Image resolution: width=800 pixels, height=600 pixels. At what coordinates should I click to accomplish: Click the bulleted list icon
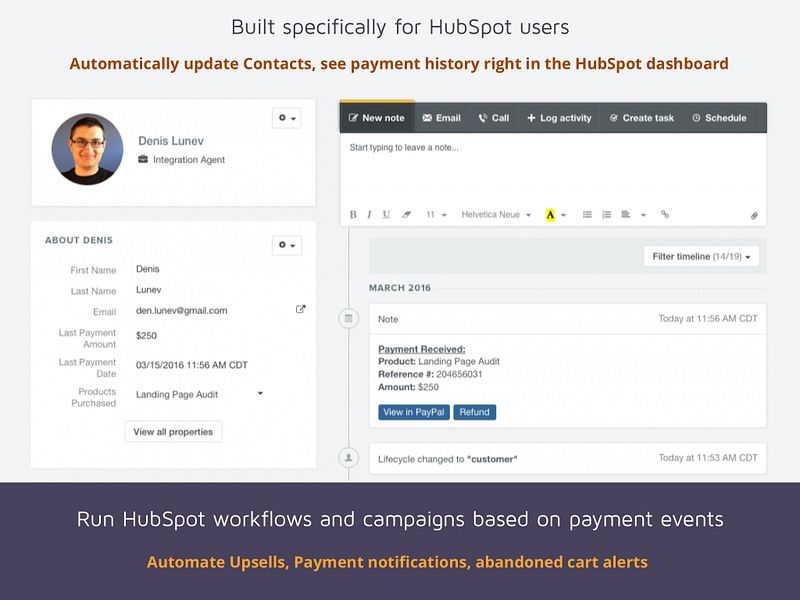pyautogui.click(x=589, y=213)
